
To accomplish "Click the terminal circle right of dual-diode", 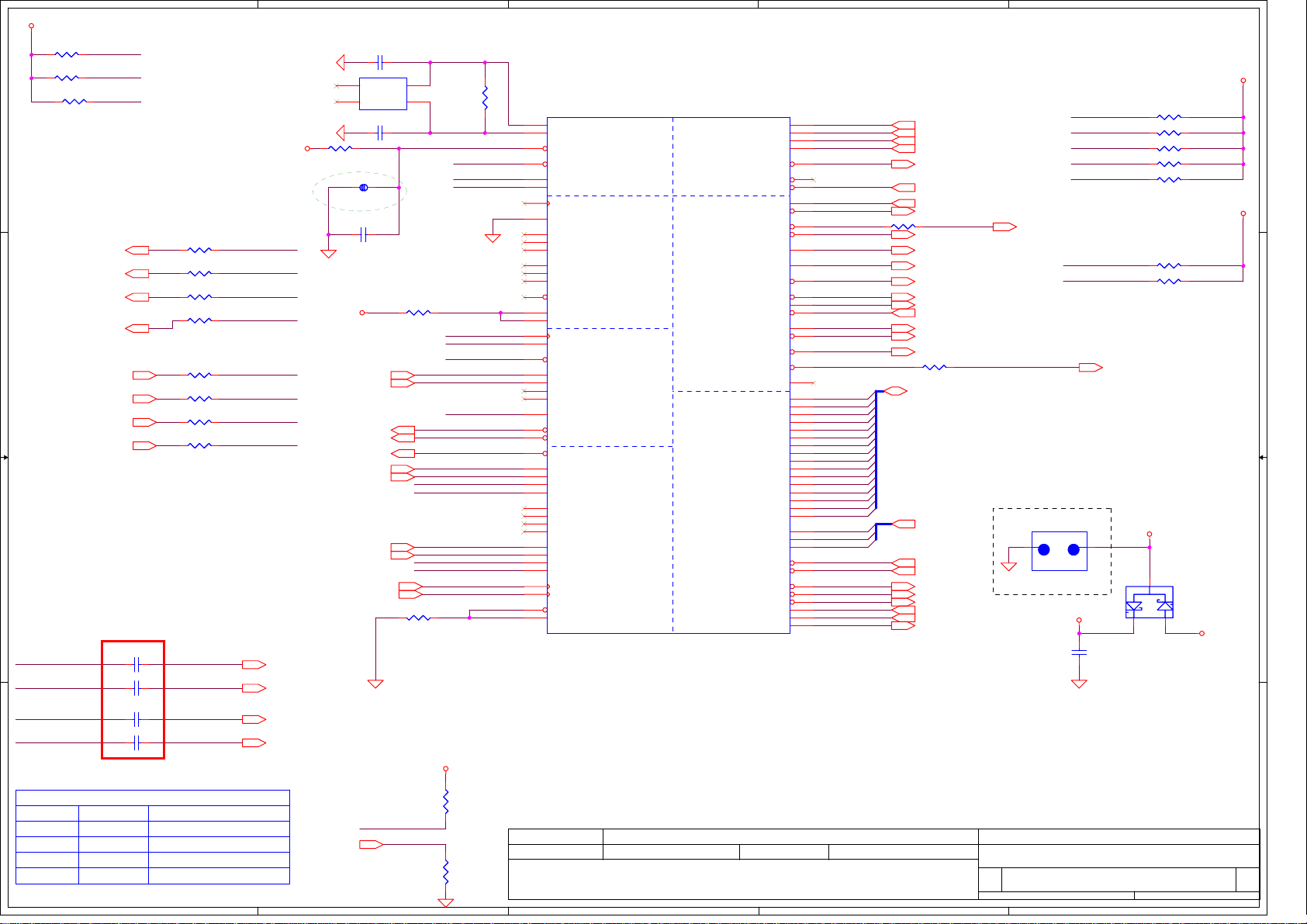I will point(1202,633).
